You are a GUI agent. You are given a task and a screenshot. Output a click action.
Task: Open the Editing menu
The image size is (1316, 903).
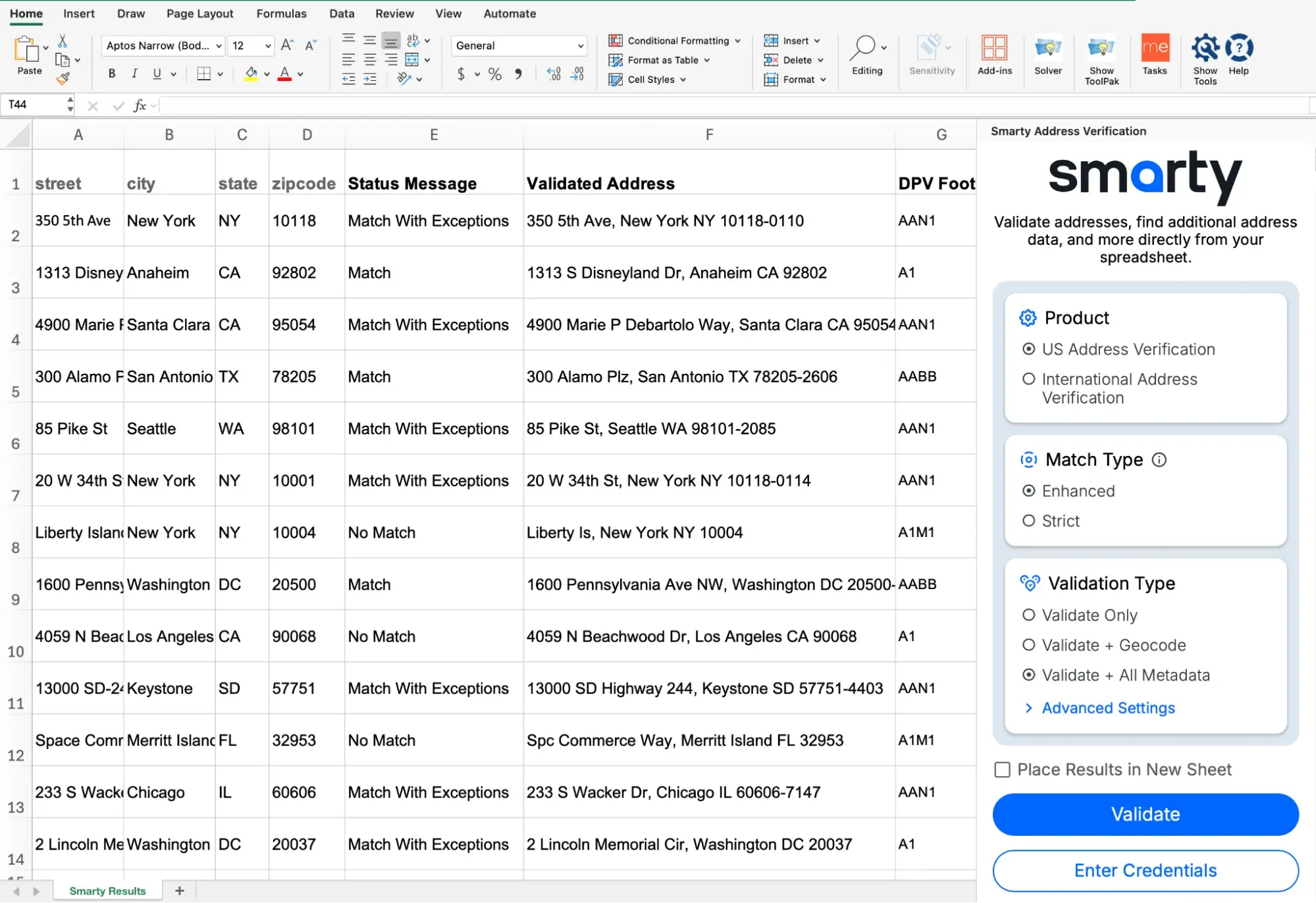868,55
